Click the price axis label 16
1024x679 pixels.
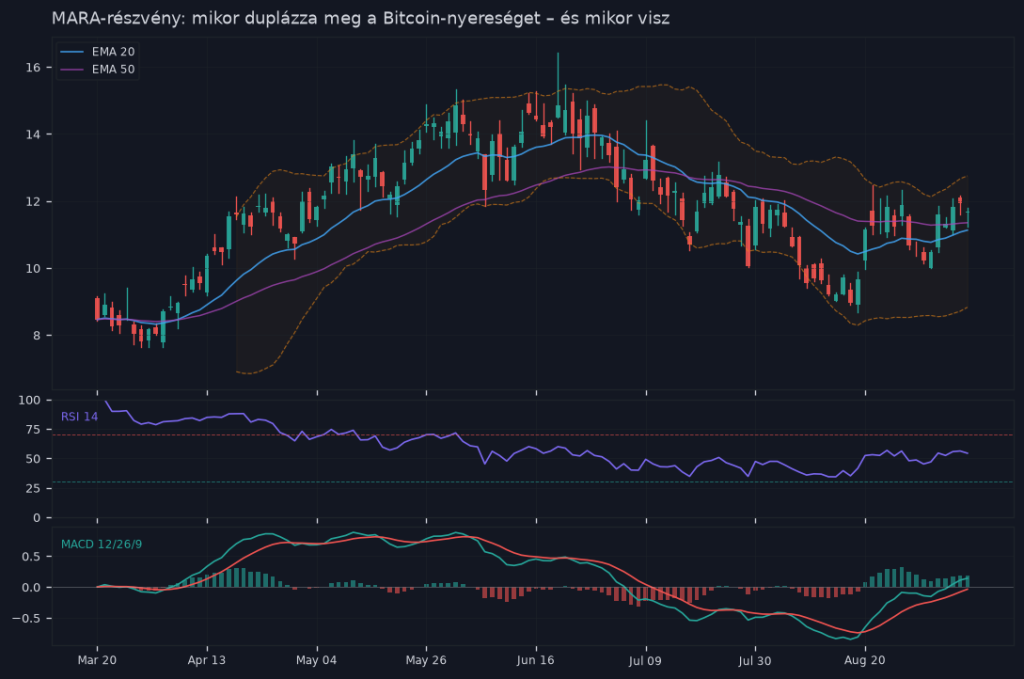point(33,67)
